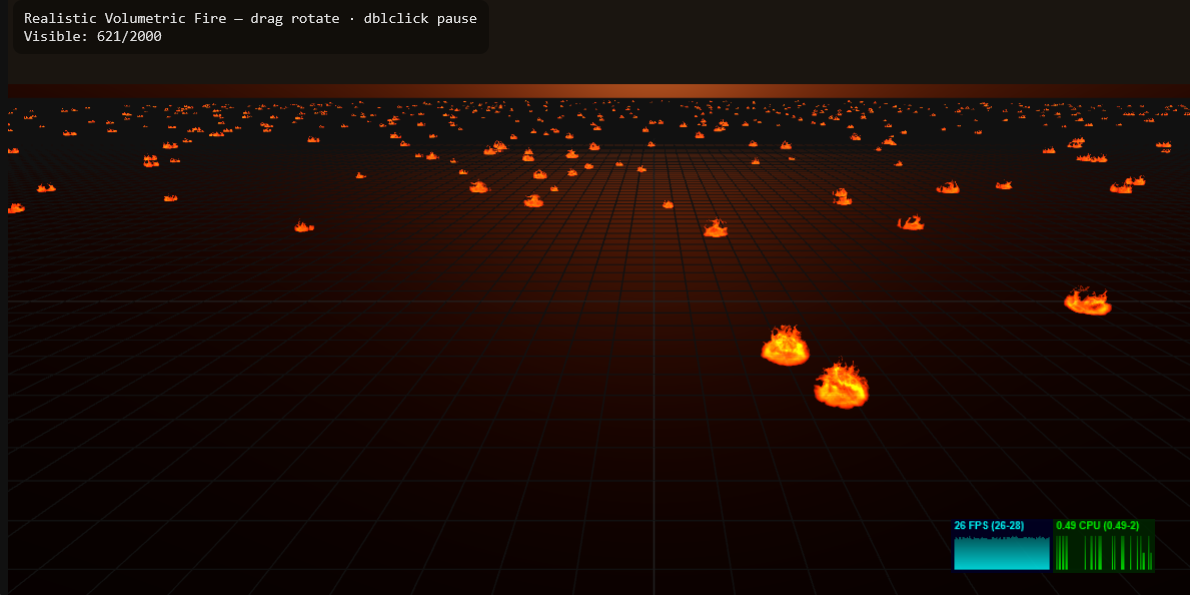Screen dimensions: 1190x595
Task: Click the "26 FPS (26-28)" label
Action: 988,526
